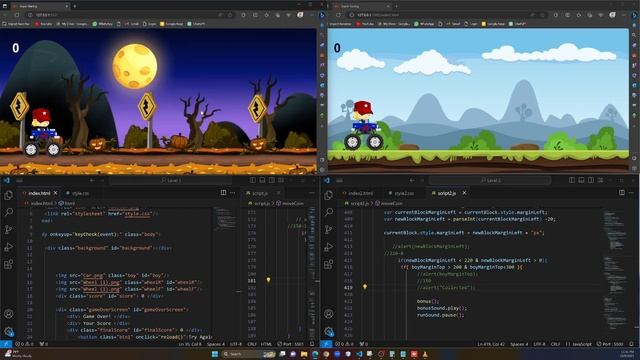Close the script2.js tab
The width and height of the screenshot is (640, 360).
pyautogui.click(x=464, y=193)
